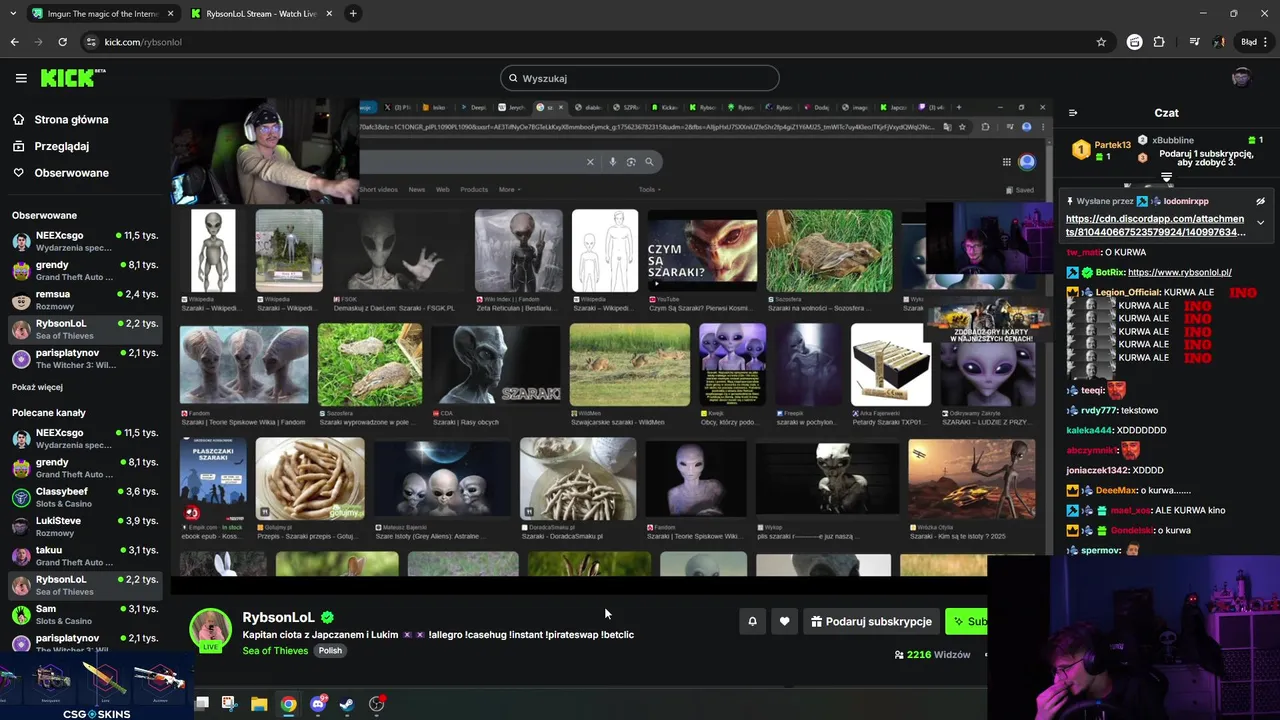Click the 2216 Widzów viewer count

tap(932, 655)
